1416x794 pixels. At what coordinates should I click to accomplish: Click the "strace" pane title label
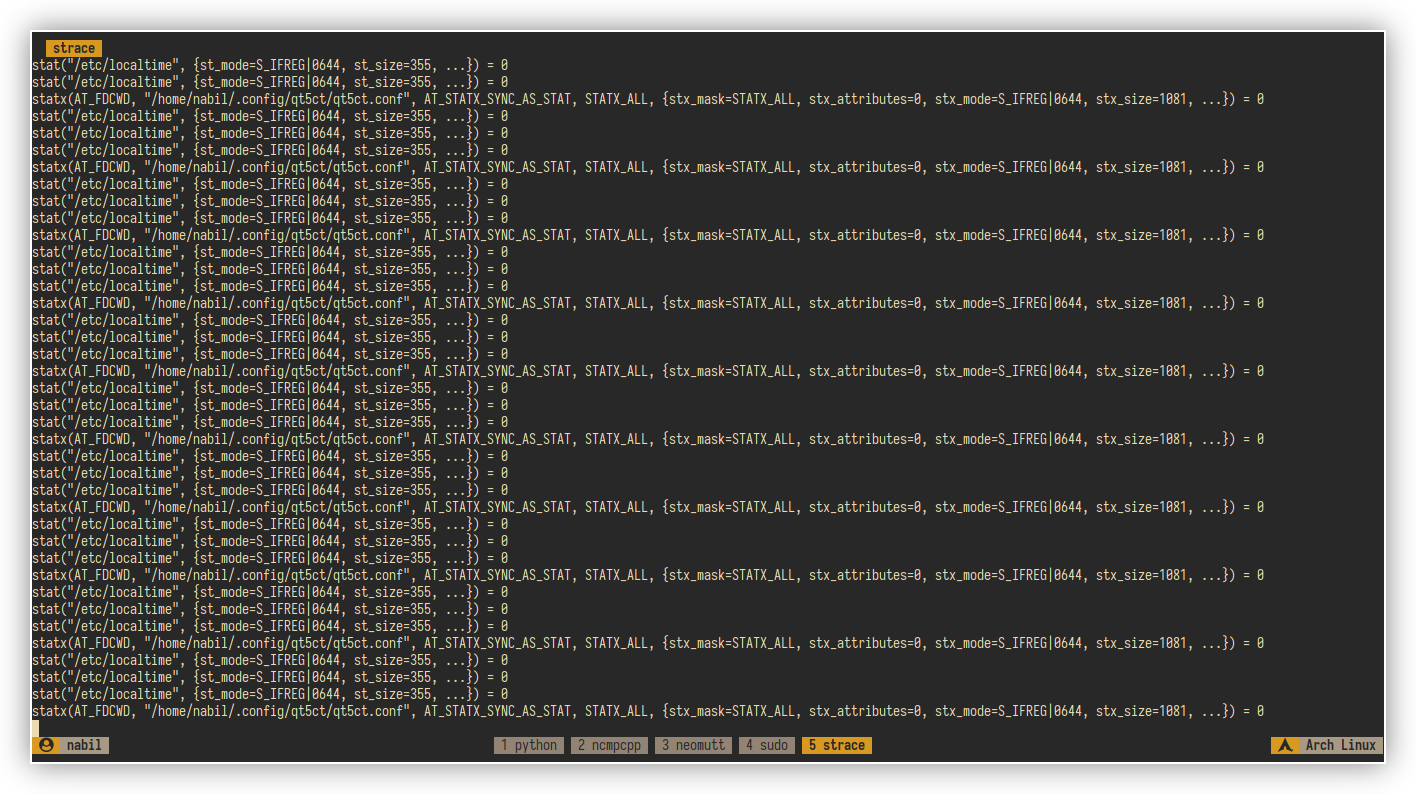(74, 48)
